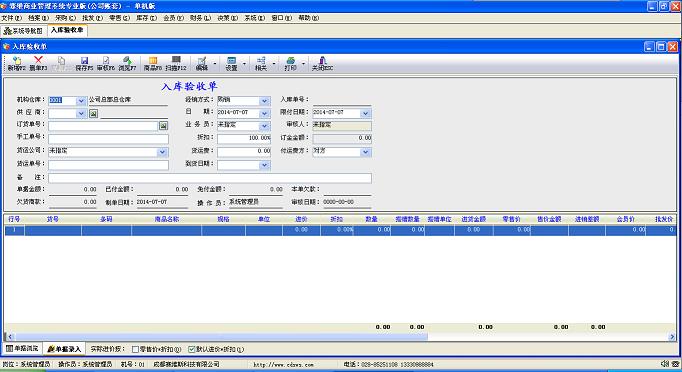Click into 备注 remarks field

tap(210, 178)
